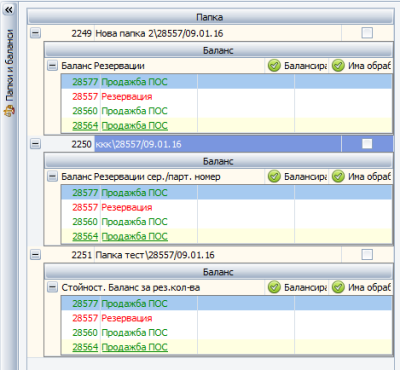Click Има обраб check icon in Баланс Резервации row
This screenshot has width=400, height=370.
[338, 66]
